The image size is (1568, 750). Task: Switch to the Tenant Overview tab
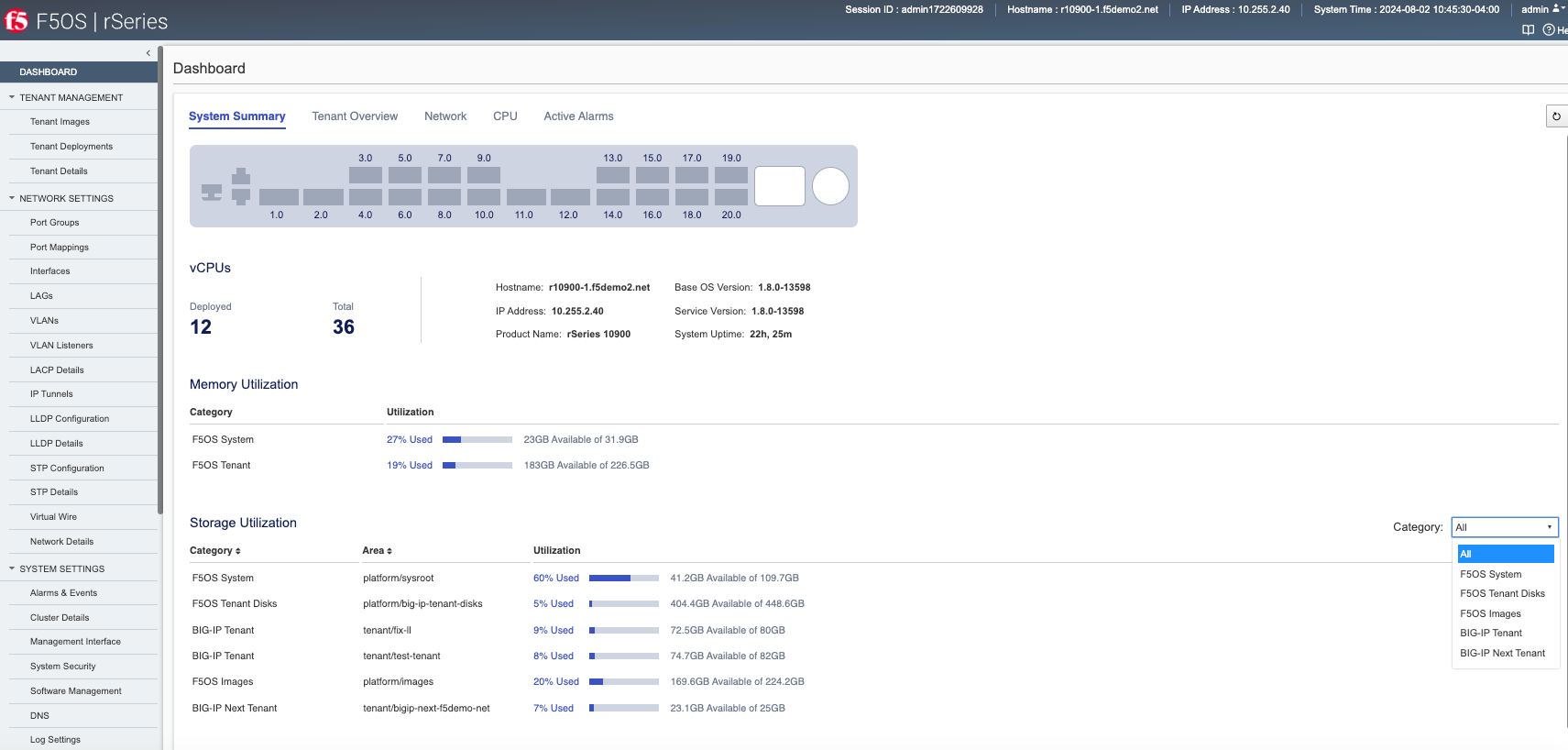tap(355, 116)
